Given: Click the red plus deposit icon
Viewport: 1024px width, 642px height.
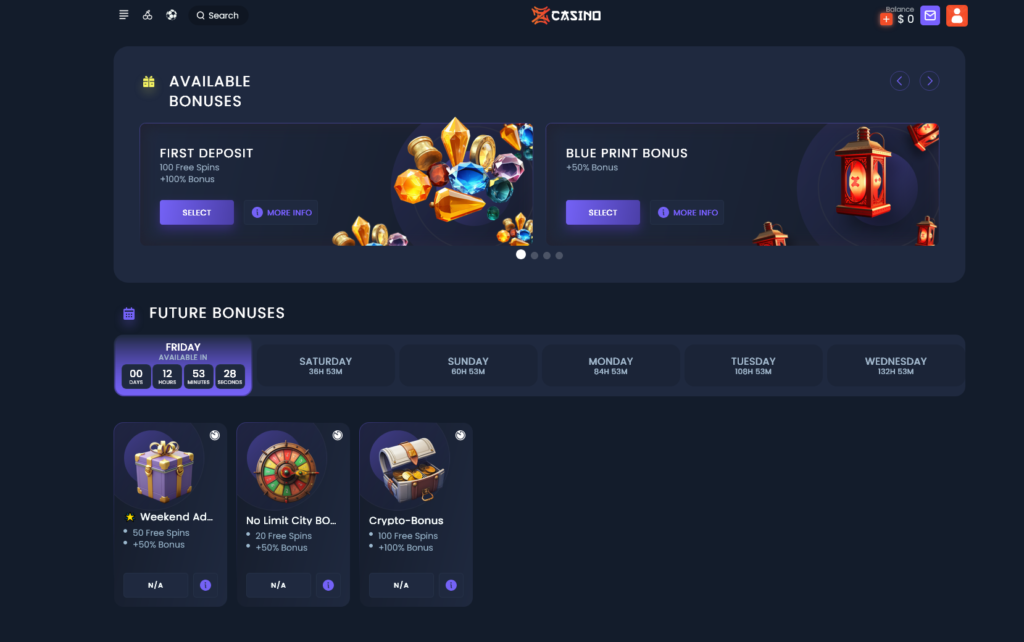Looking at the screenshot, I should tap(886, 20).
